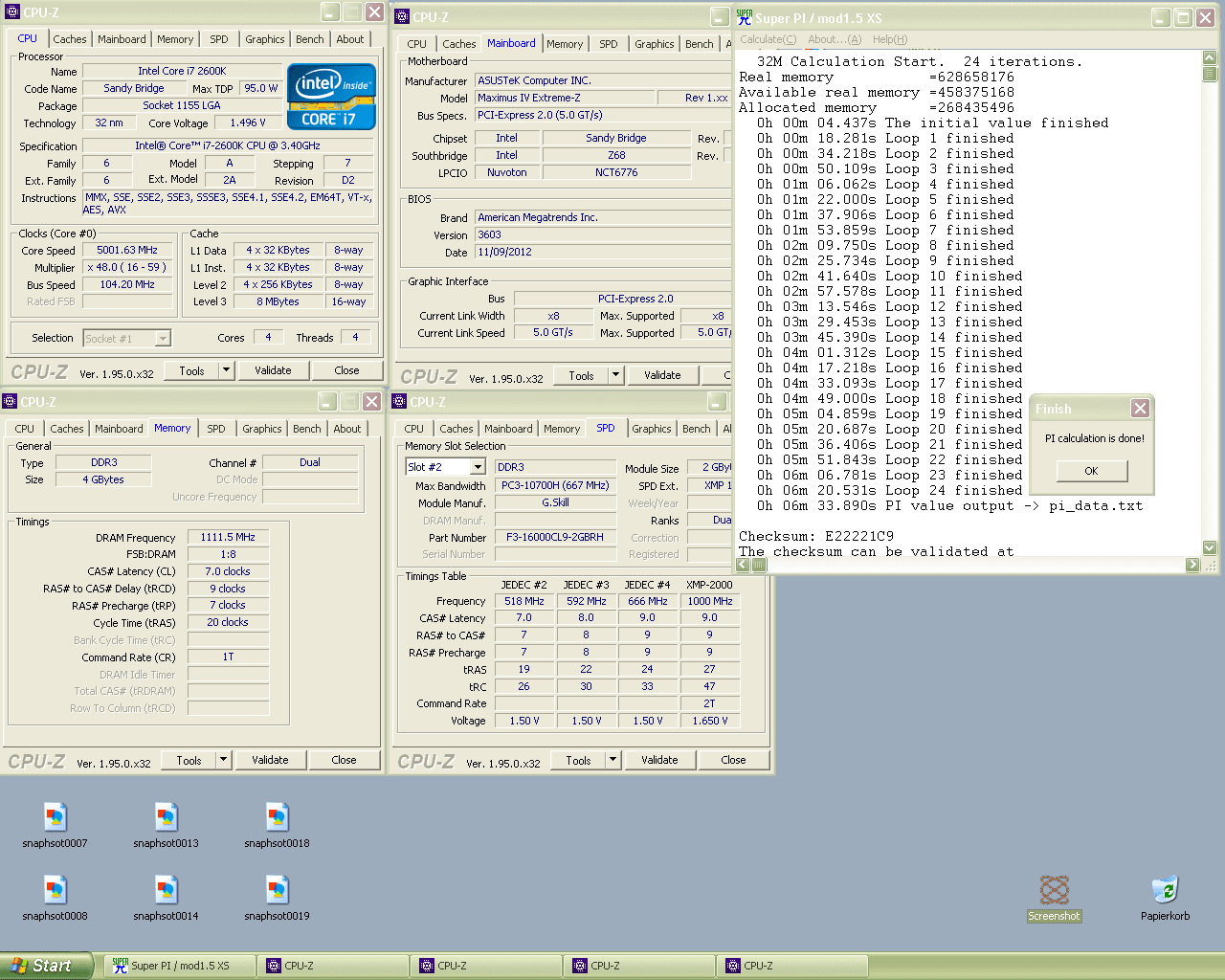Open the snaphsot0007 desktop icon
This screenshot has width=1225, height=980.
pyautogui.click(x=56, y=818)
